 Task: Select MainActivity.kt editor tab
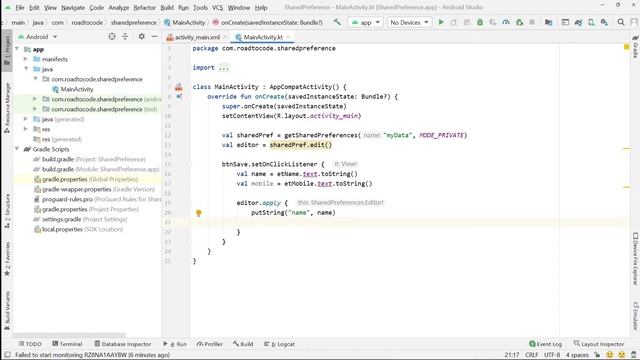[262, 37]
